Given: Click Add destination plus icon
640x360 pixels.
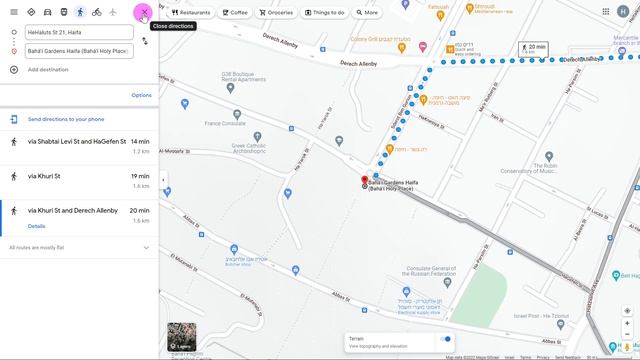Looking at the screenshot, I should coord(14,69).
